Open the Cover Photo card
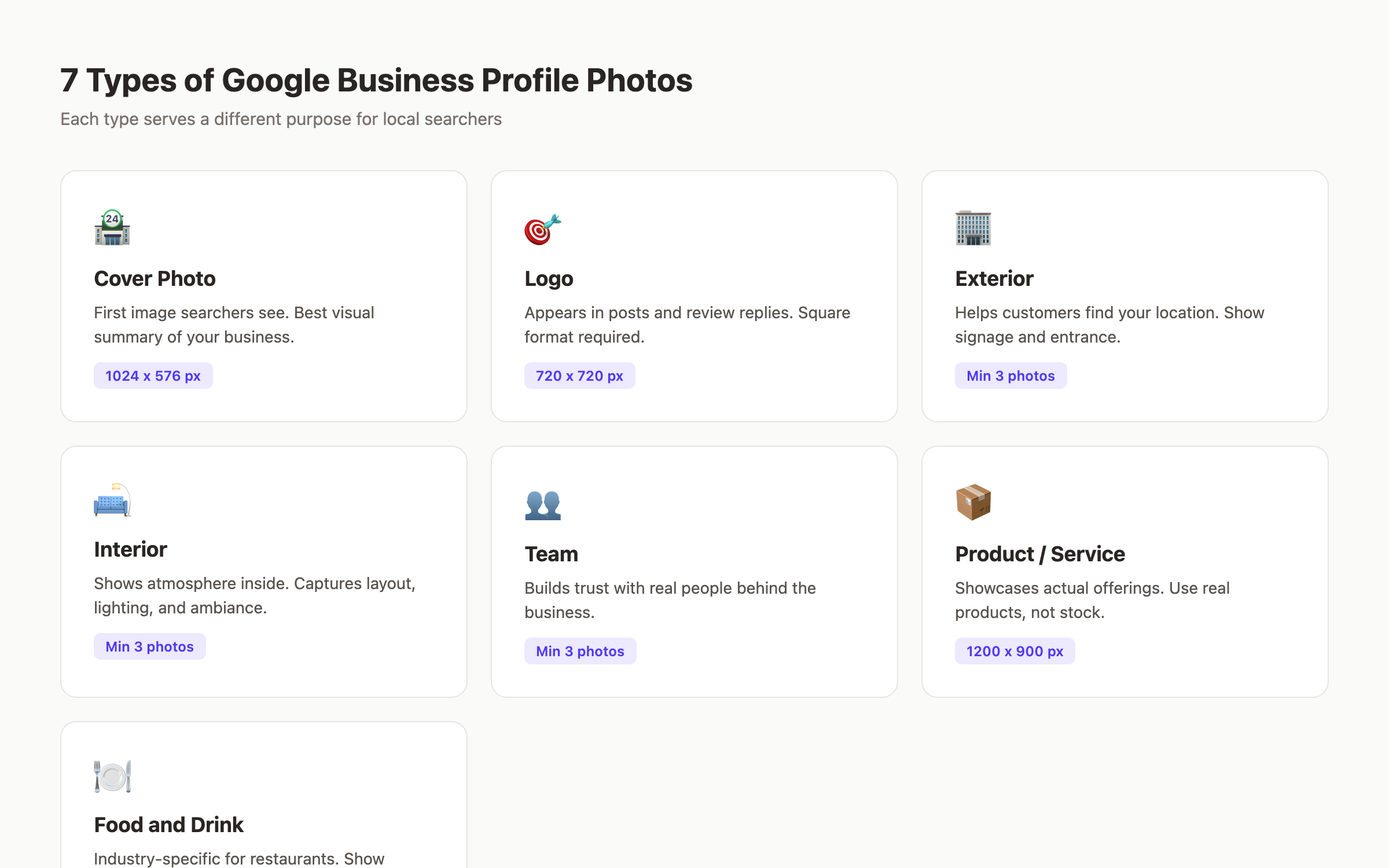Screen dimensions: 1389x868 point(263,295)
